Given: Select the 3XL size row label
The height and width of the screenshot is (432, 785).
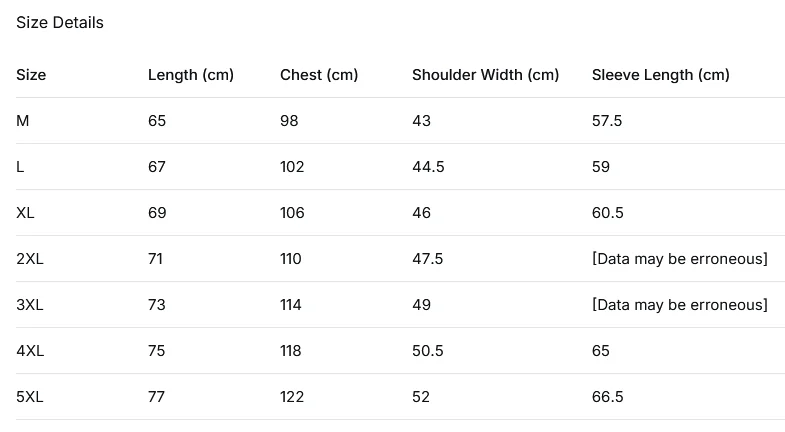Looking at the screenshot, I should click(x=30, y=305).
